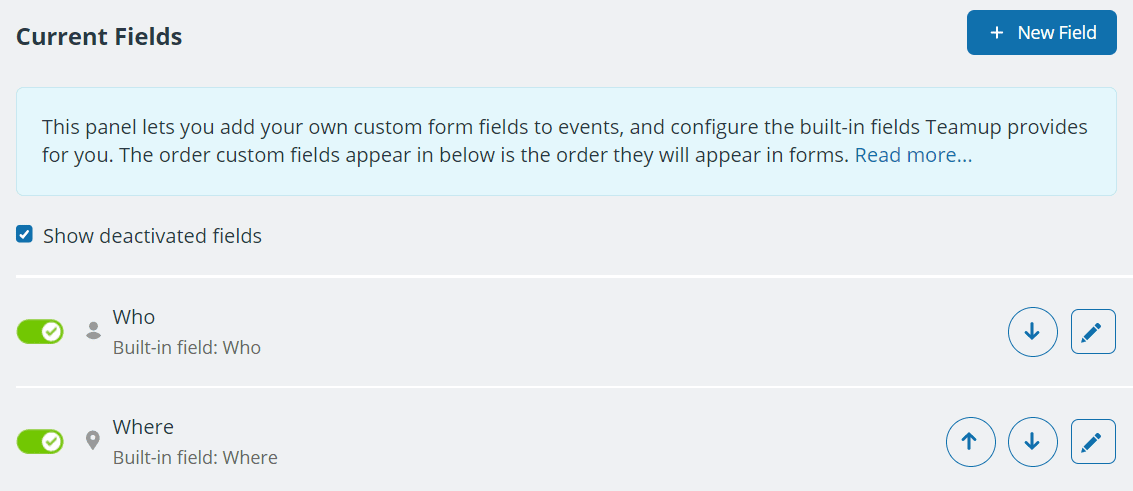Move the Where field up
Viewport: 1133px width, 491px height.
tap(970, 441)
